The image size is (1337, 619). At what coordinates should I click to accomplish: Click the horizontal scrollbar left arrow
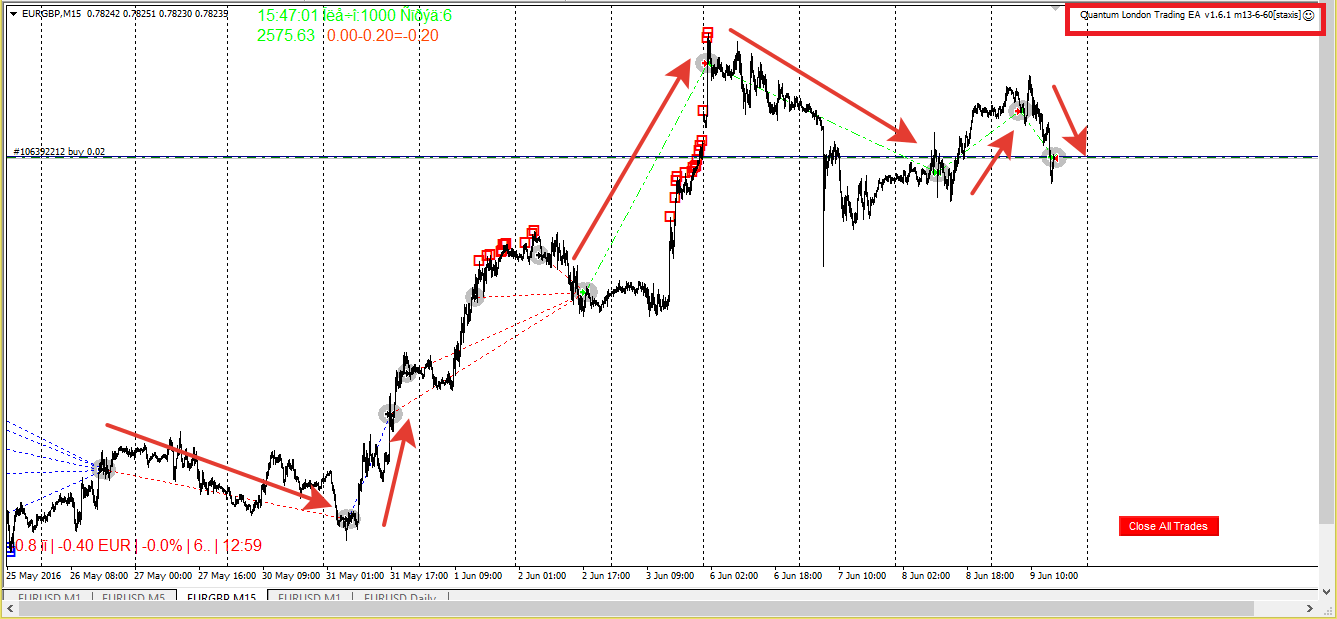tap(9, 609)
